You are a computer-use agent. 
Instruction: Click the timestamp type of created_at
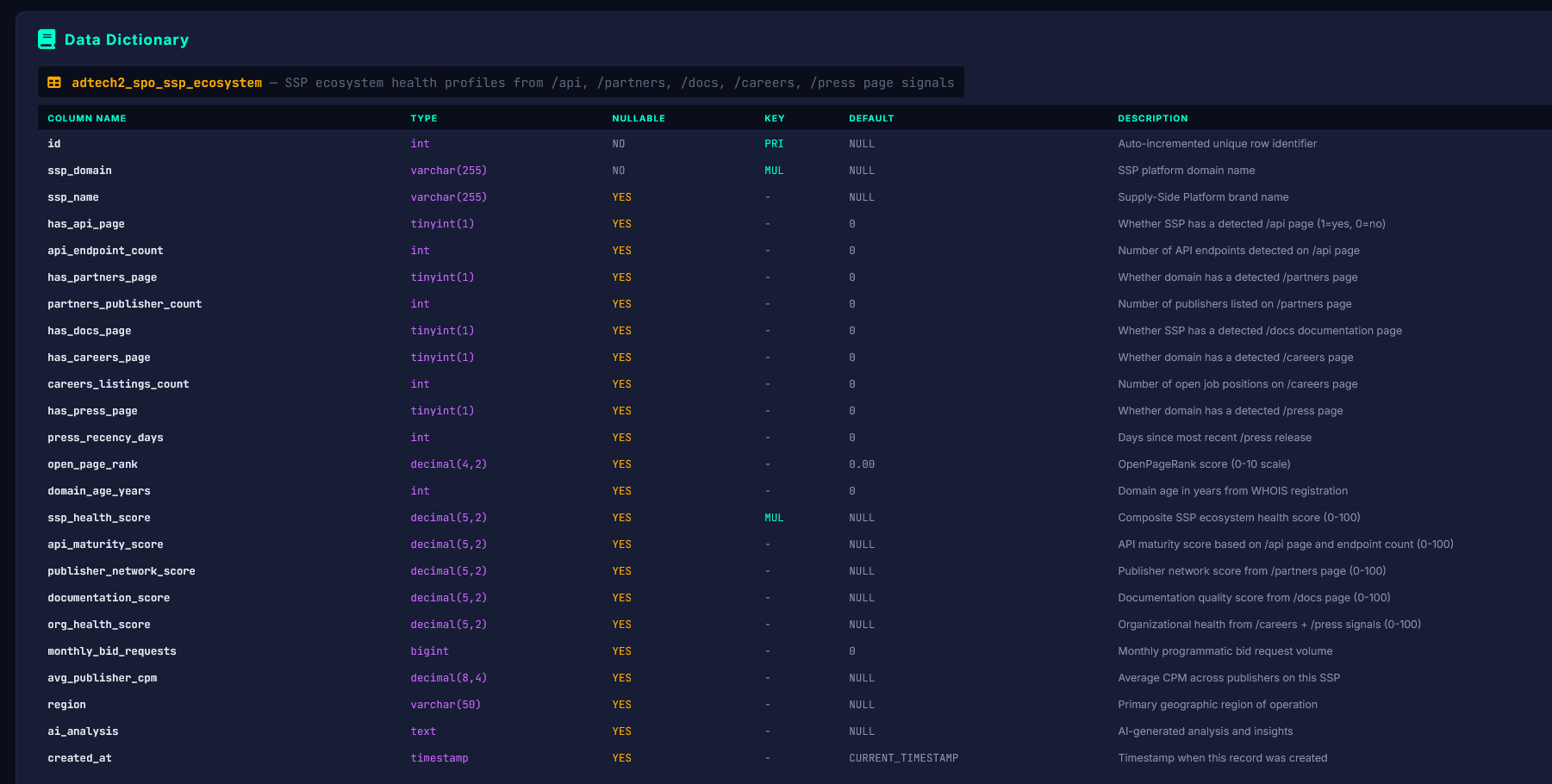pyautogui.click(x=439, y=758)
